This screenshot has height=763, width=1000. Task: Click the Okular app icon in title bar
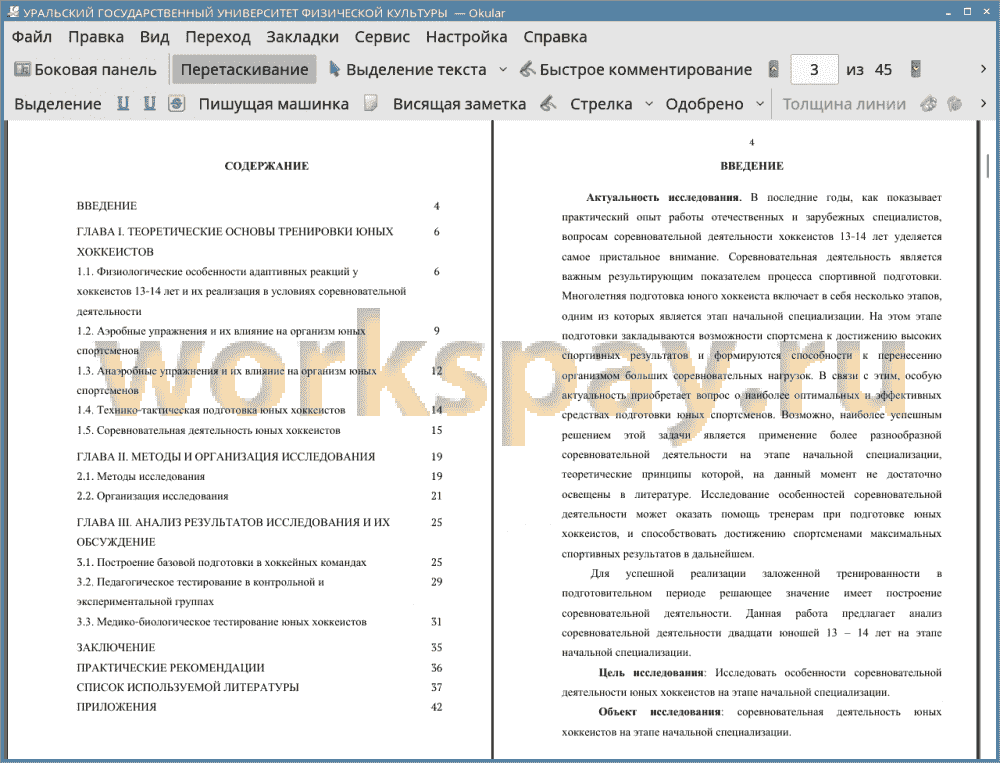point(11,12)
